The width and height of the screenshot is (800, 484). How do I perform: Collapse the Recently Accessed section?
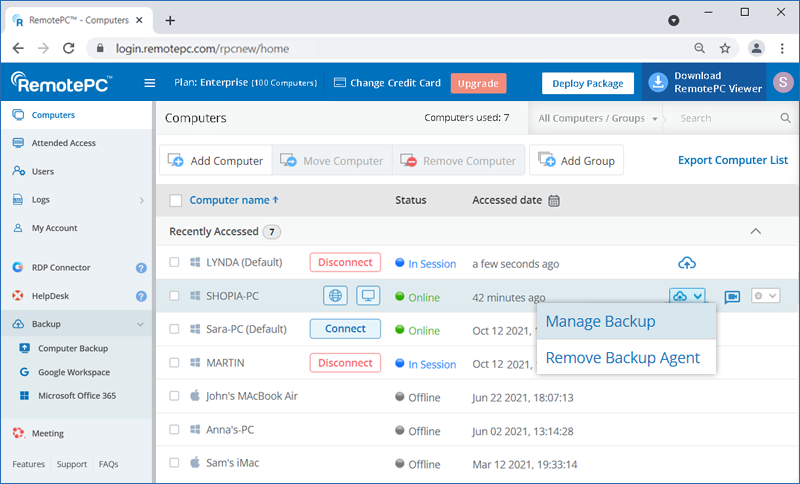coord(756,231)
